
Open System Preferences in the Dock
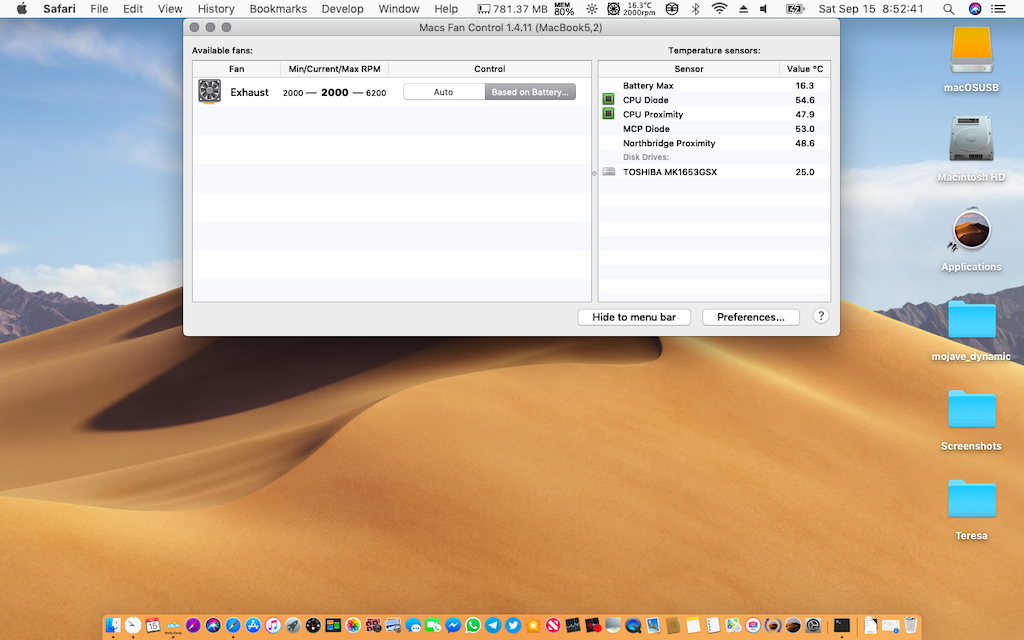click(813, 625)
